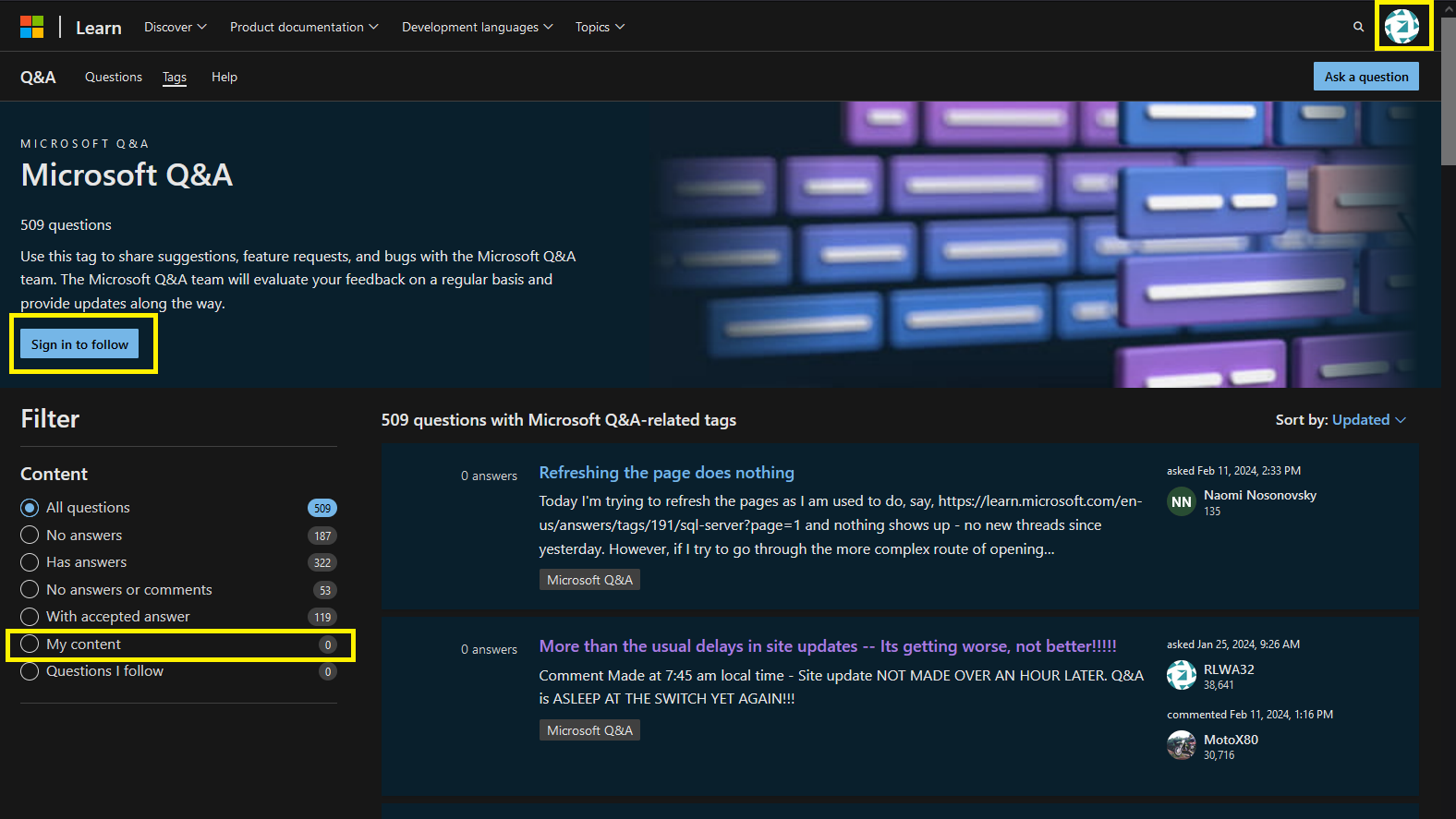Expand Development languages dropdown

(477, 27)
